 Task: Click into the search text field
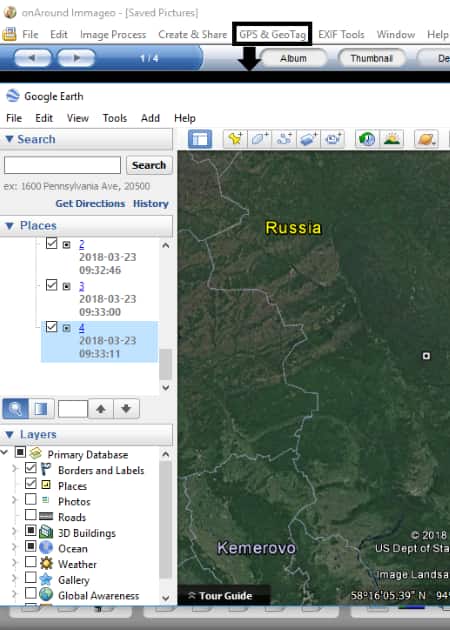[62, 165]
